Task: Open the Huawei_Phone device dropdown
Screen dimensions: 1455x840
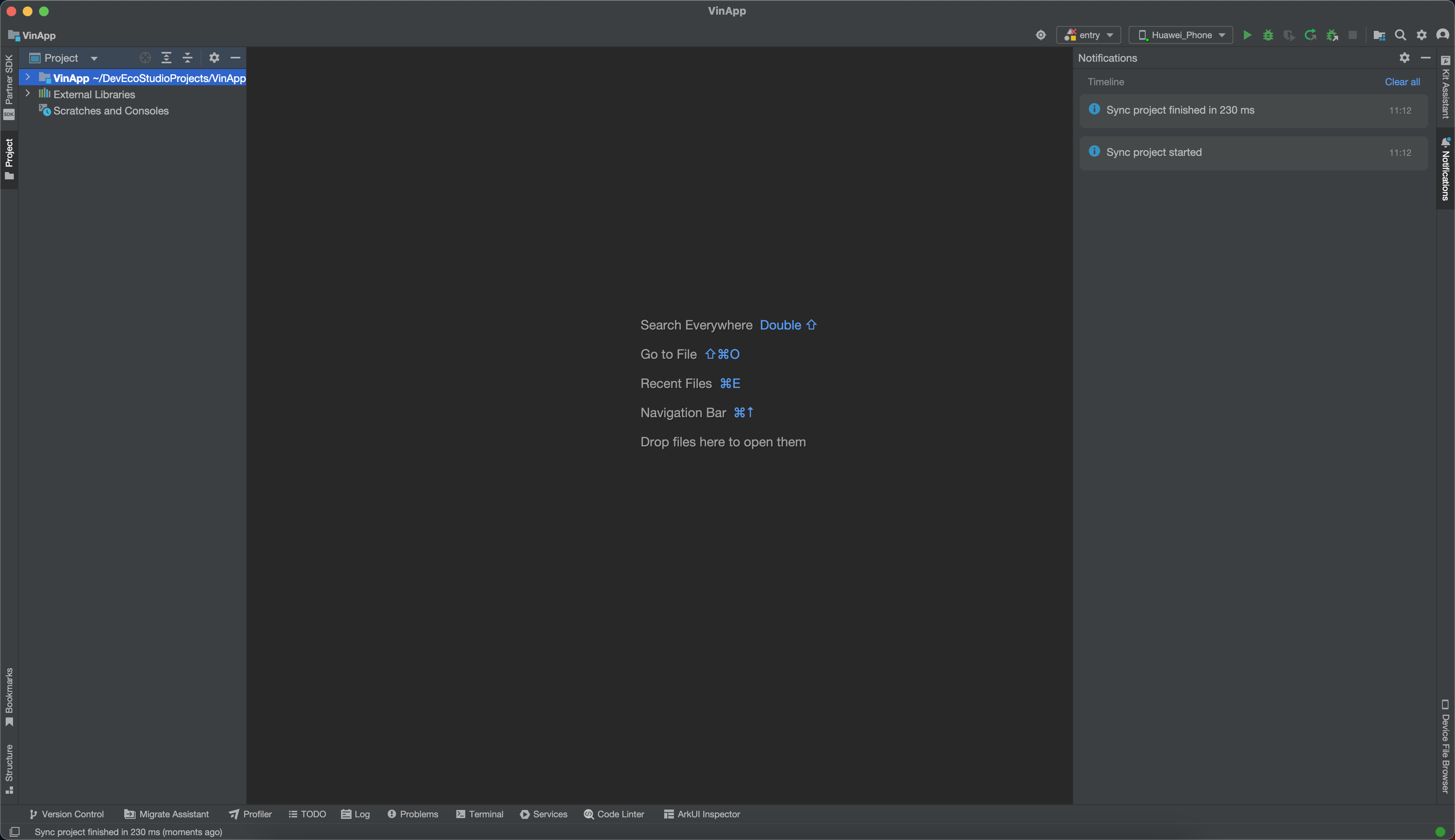Action: [x=1180, y=35]
